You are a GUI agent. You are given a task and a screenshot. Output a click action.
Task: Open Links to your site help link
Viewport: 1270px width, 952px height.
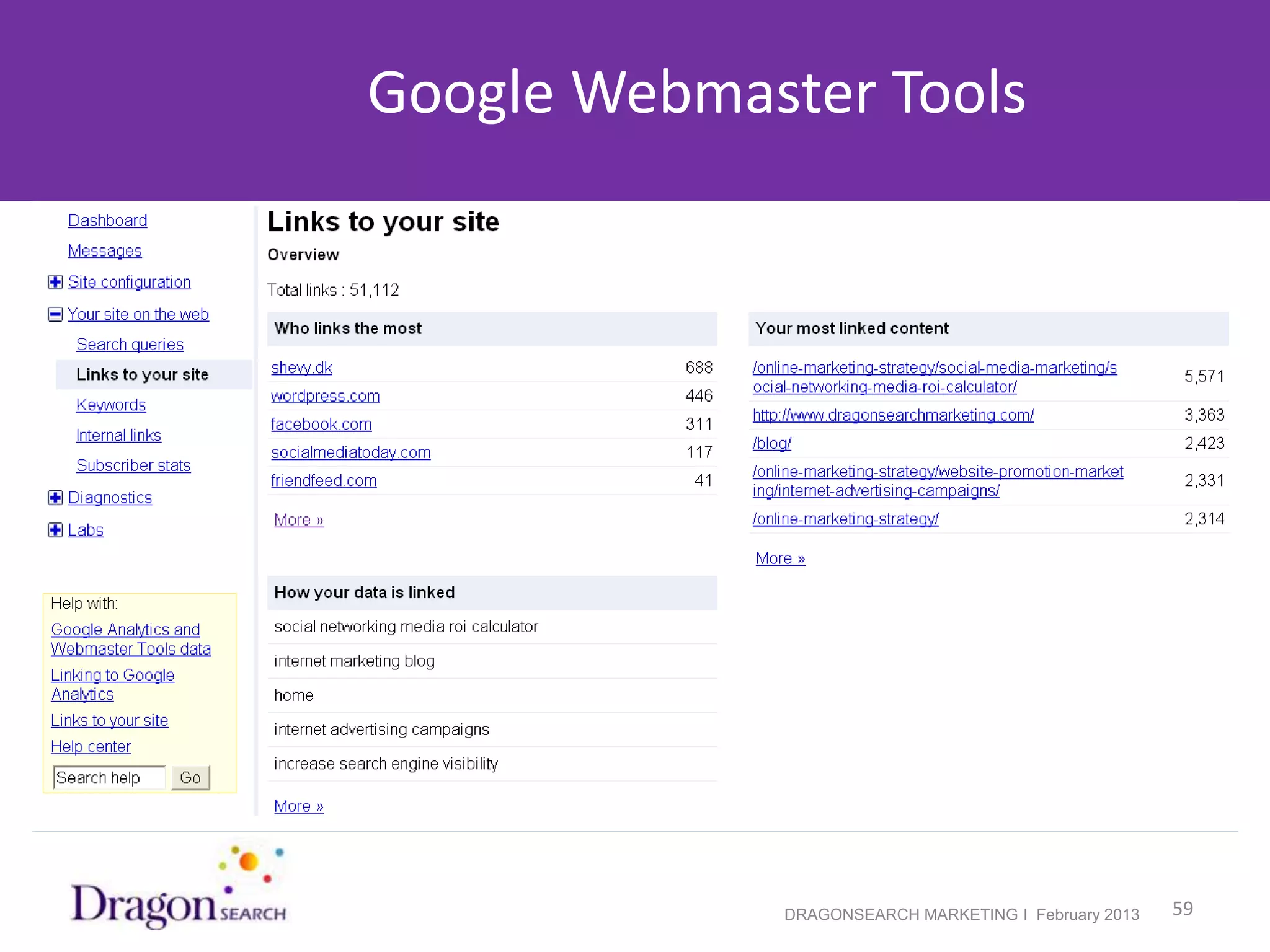pyautogui.click(x=109, y=720)
